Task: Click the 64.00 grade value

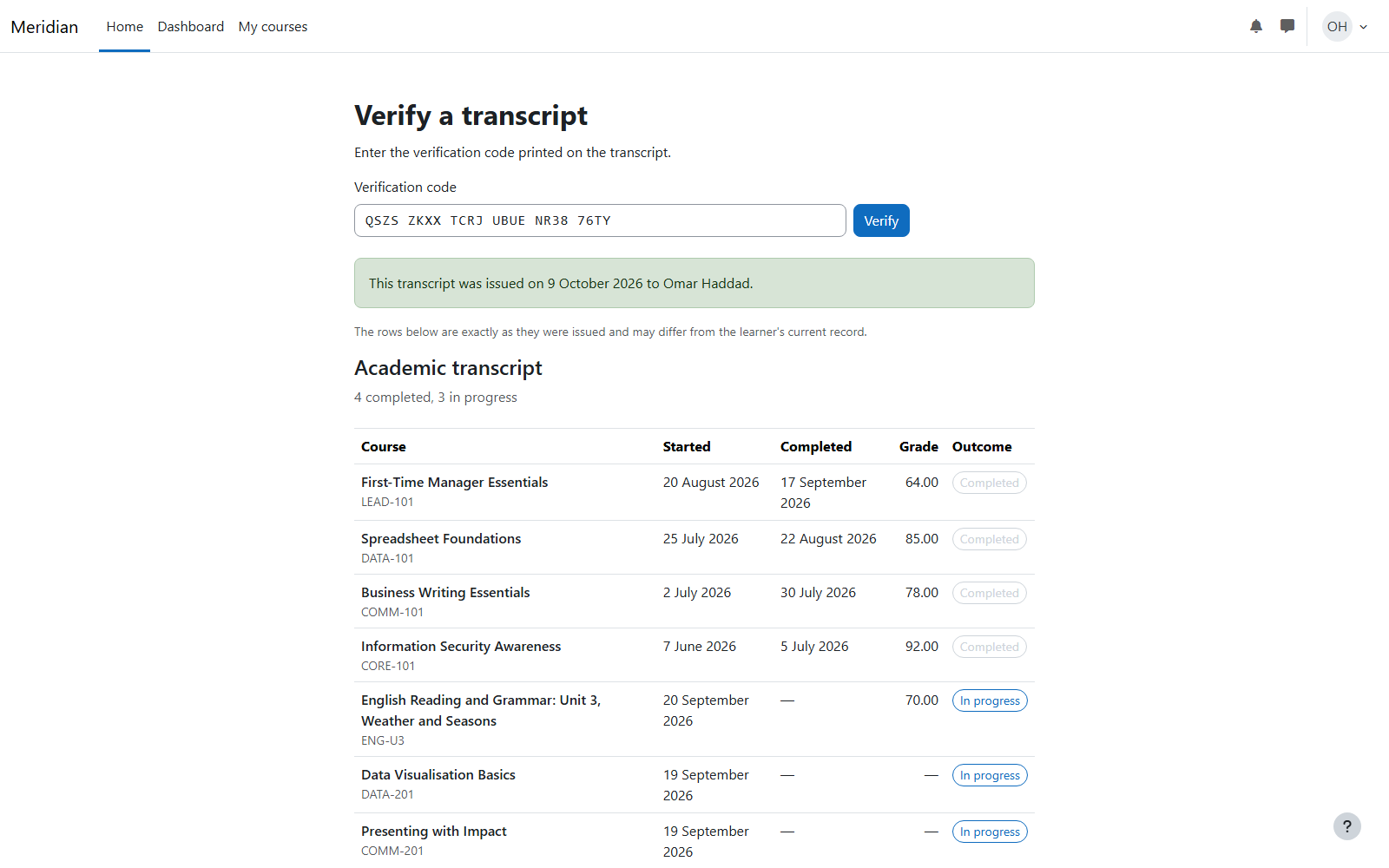Action: [x=922, y=483]
